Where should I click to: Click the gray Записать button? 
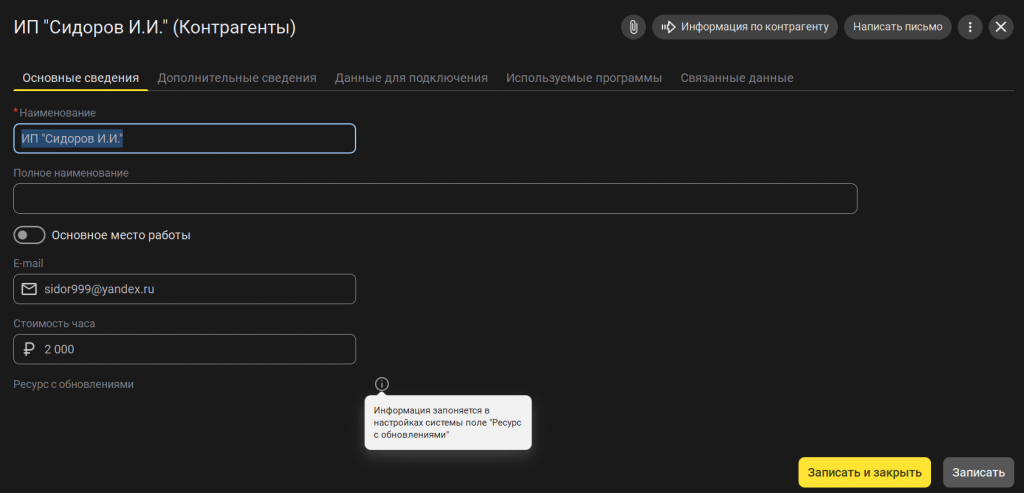click(978, 472)
